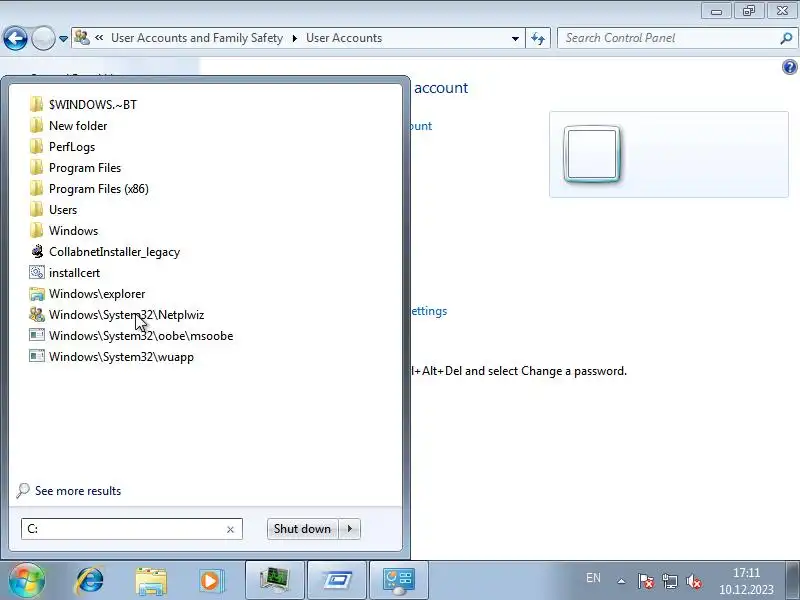Select the $WINDOWS.~BT result text

coord(93,105)
